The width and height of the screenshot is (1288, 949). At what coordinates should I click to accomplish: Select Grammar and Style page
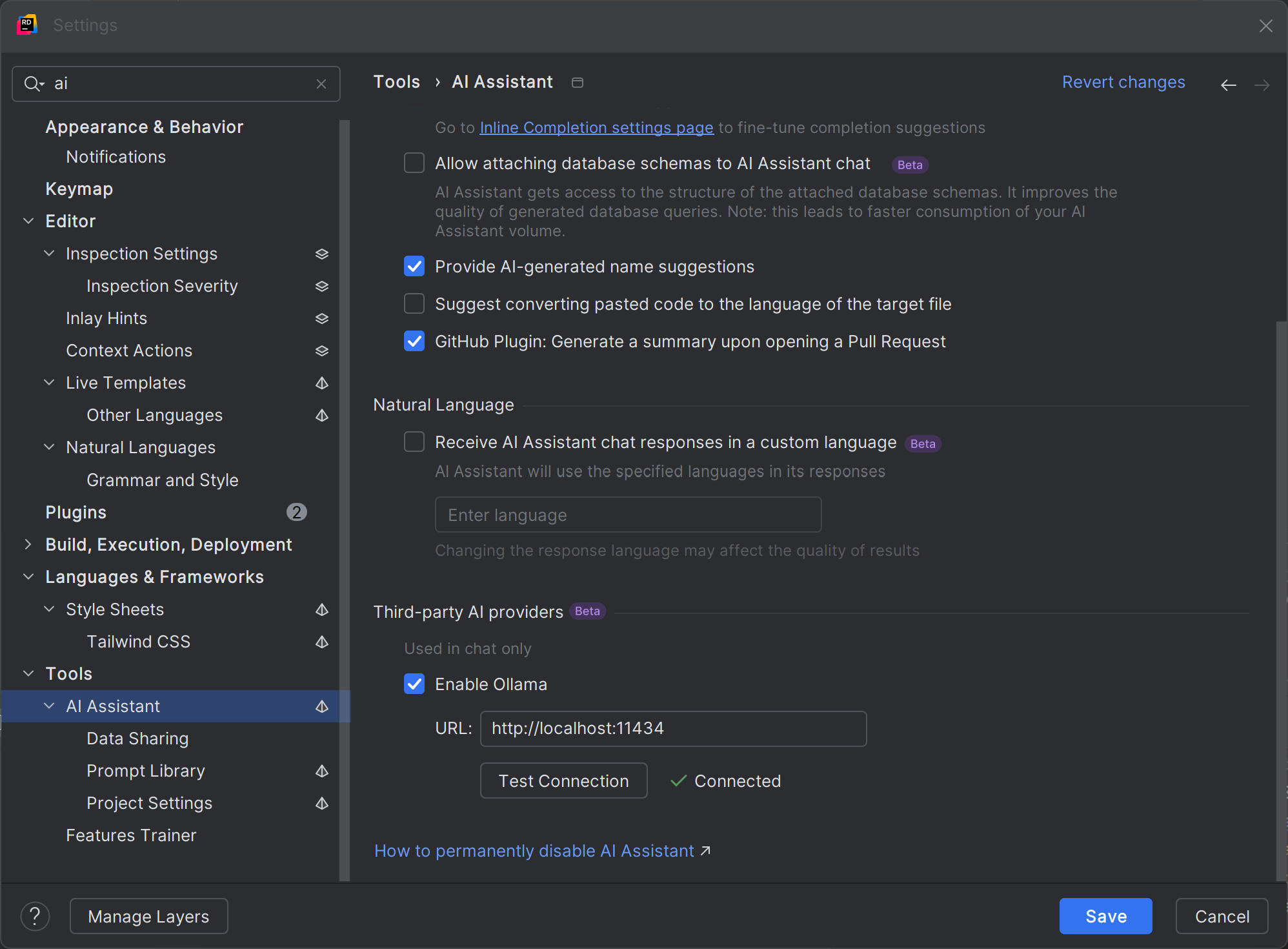tap(163, 480)
